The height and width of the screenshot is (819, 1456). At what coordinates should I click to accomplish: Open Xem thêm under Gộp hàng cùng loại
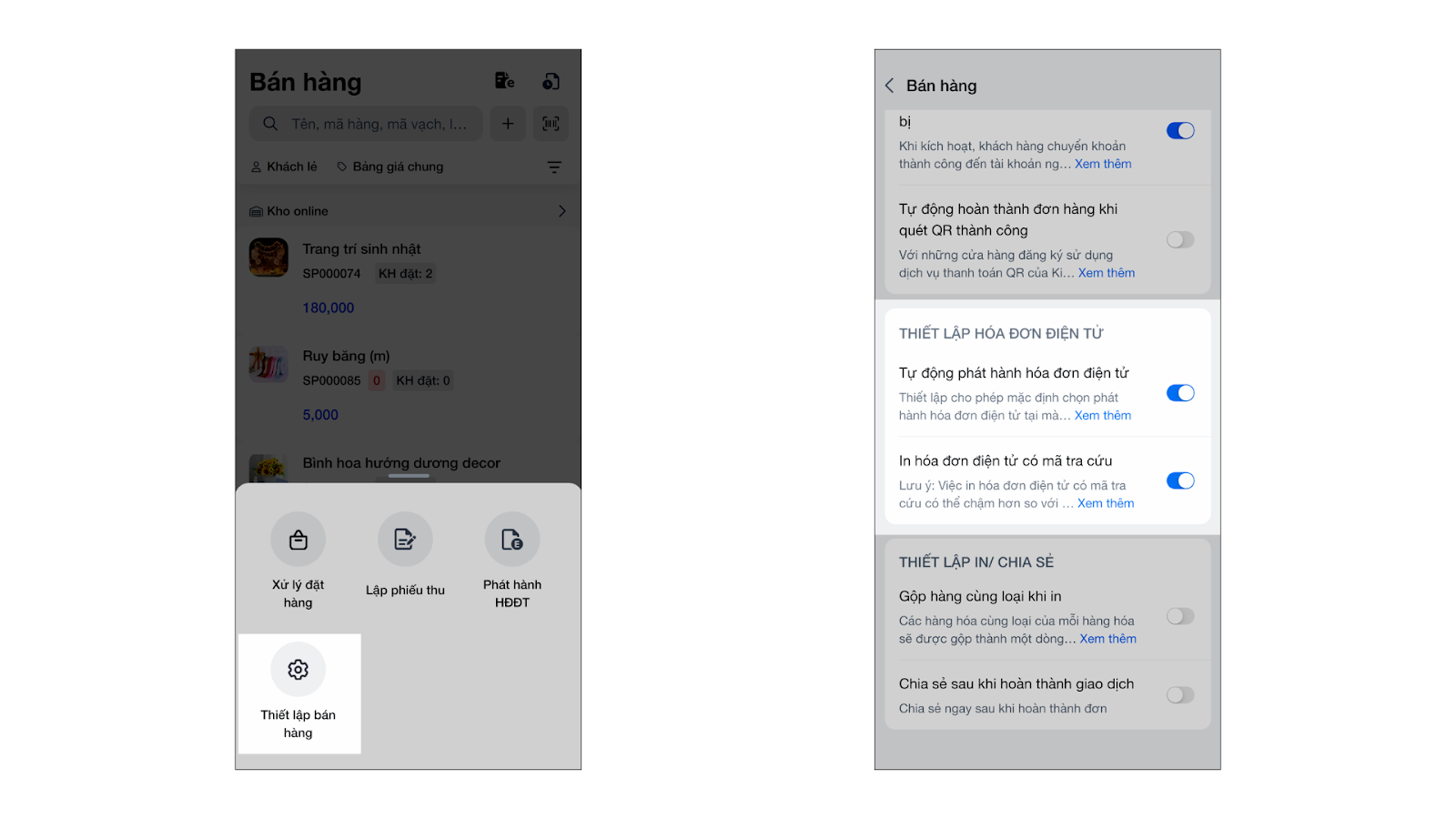click(x=1108, y=639)
